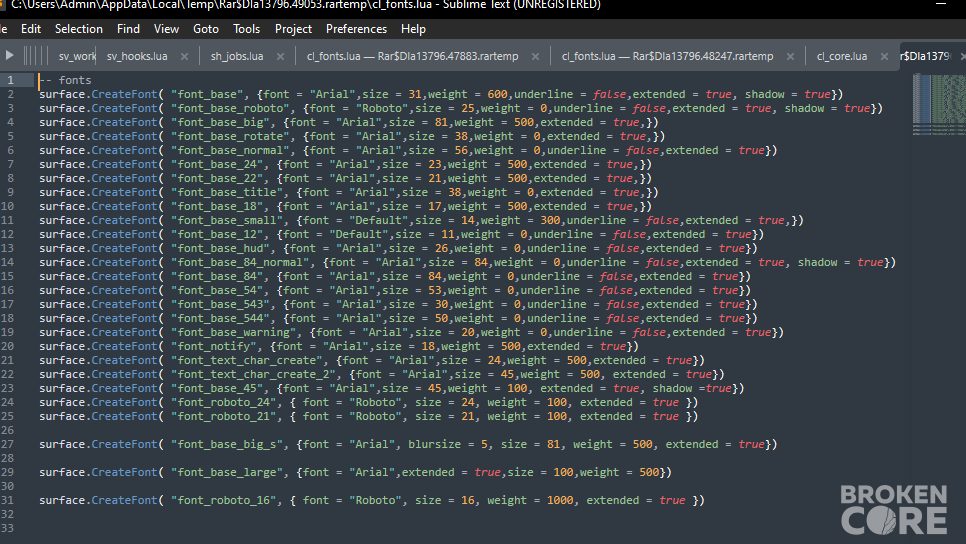The height and width of the screenshot is (544, 966).
Task: Click "font_roboto_24" string
Action: 224,402
